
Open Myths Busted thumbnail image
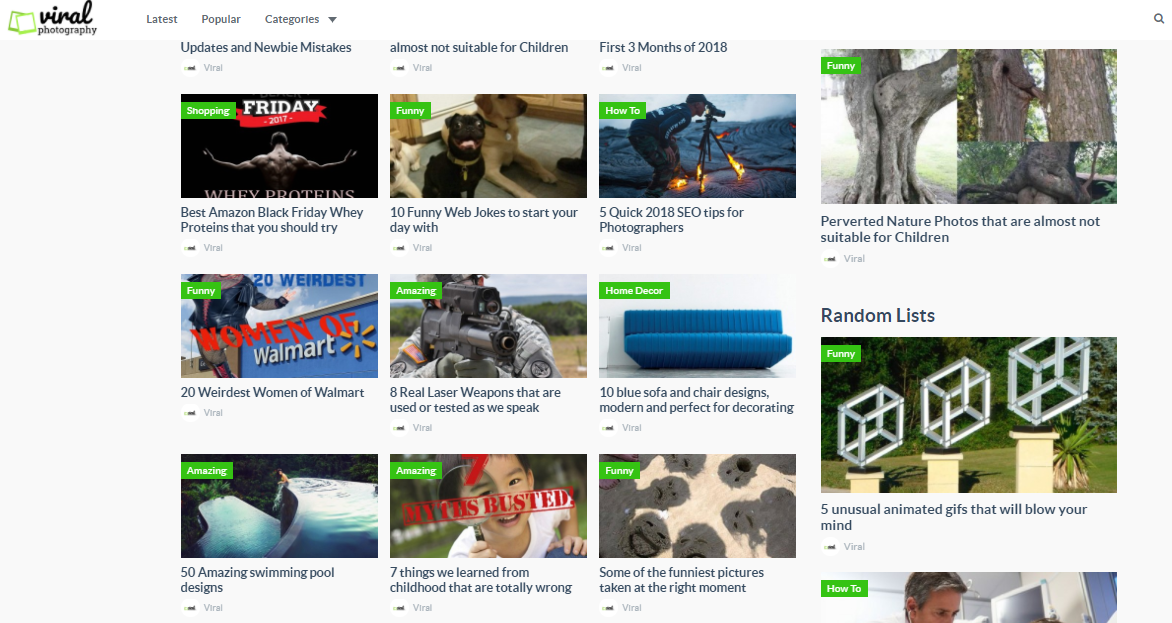pyautogui.click(x=488, y=506)
